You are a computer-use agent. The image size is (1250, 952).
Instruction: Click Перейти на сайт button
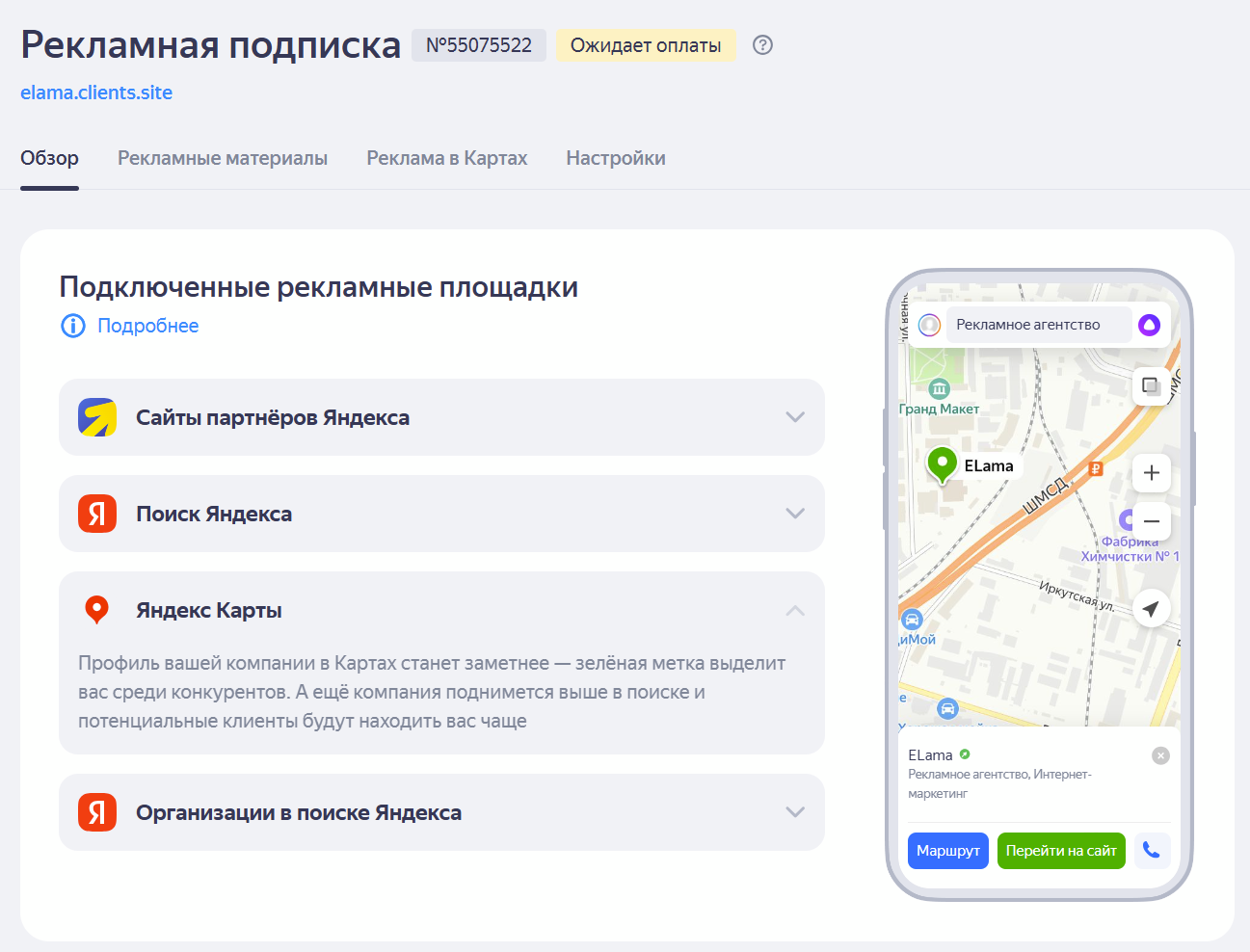point(1061,851)
